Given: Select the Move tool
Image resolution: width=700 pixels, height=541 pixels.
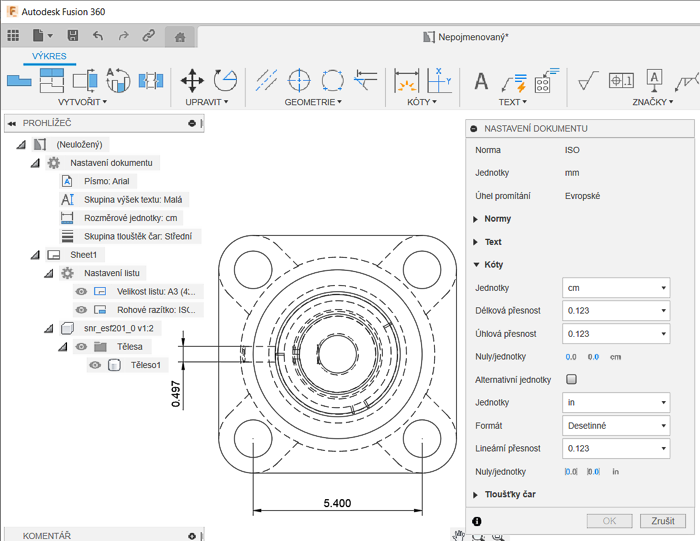Looking at the screenshot, I should (x=192, y=81).
